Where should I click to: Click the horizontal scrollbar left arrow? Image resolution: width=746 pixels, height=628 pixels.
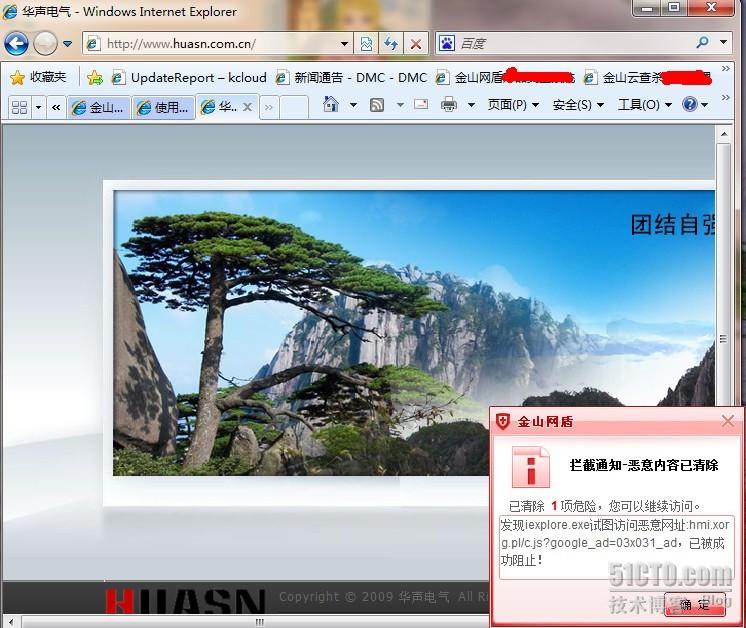point(10,622)
